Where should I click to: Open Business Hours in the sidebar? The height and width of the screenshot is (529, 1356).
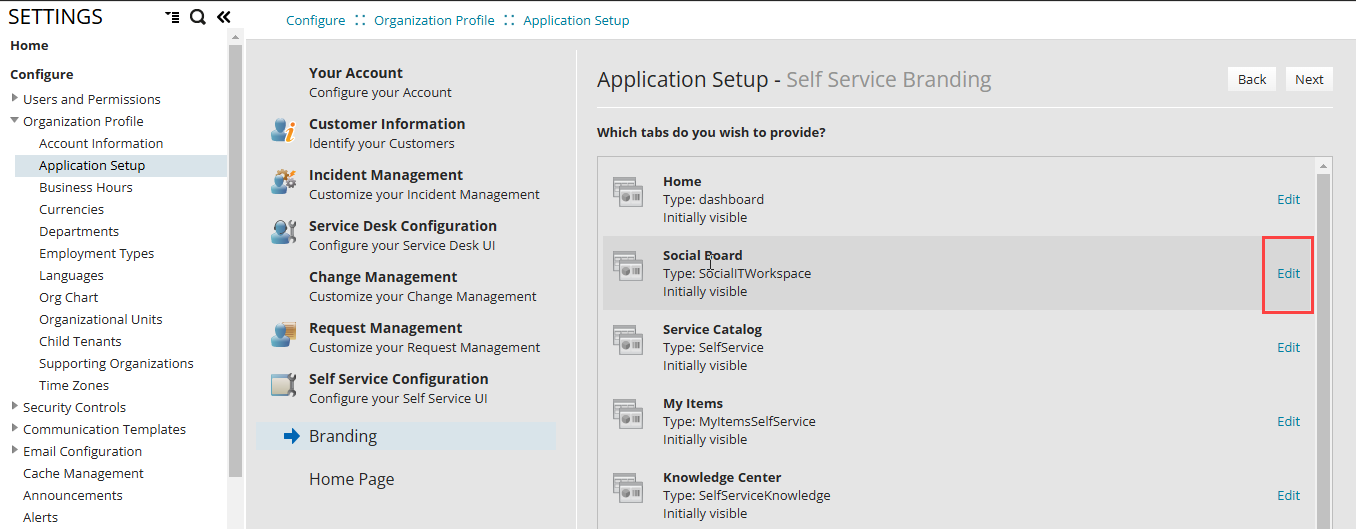click(x=85, y=187)
